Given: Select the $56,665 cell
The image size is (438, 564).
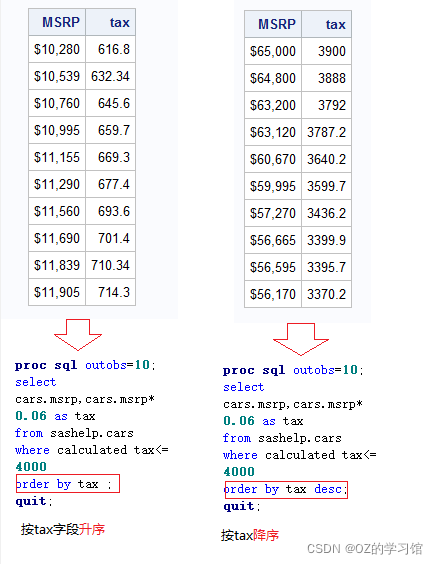Looking at the screenshot, I should pyautogui.click(x=273, y=240).
